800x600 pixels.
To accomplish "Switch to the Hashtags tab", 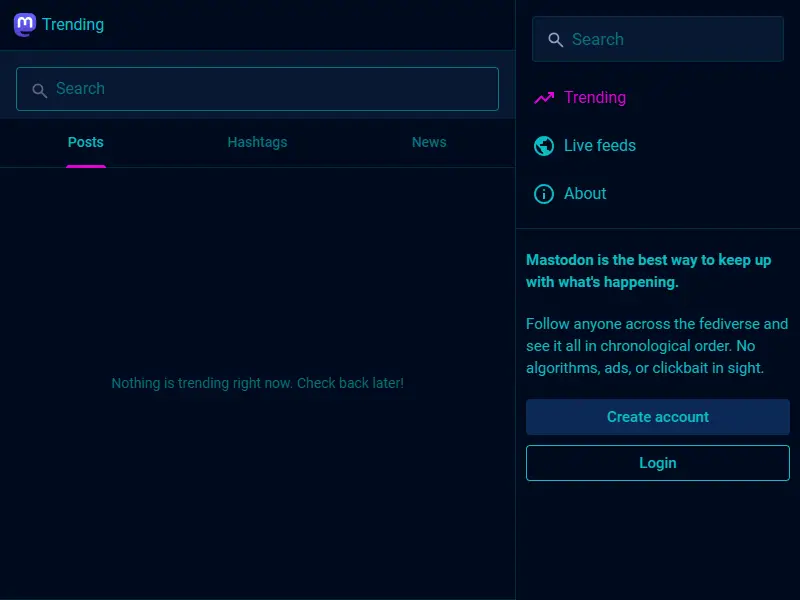I will (257, 142).
